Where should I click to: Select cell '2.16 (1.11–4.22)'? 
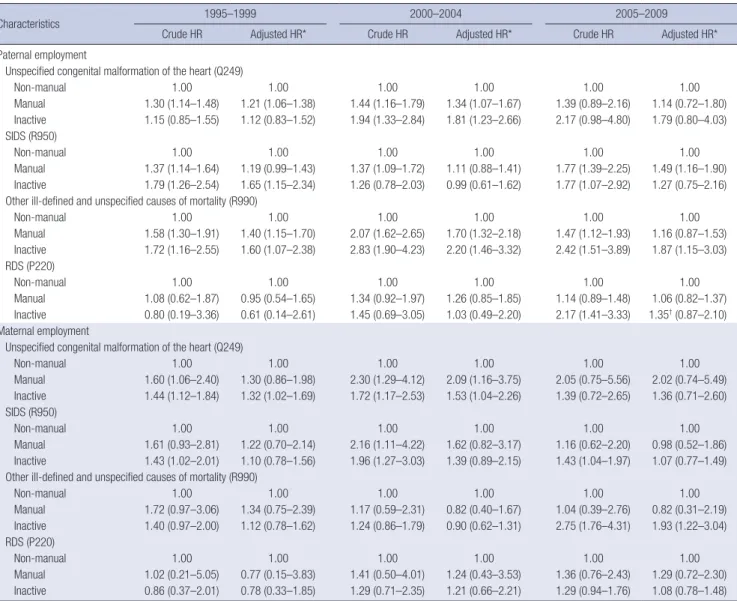click(x=387, y=445)
